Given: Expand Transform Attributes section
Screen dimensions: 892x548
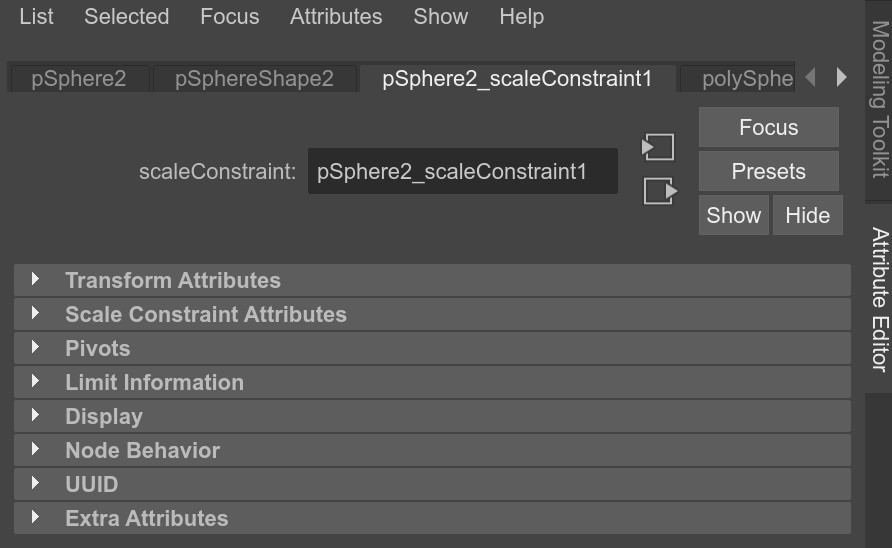Looking at the screenshot, I should (432, 280).
